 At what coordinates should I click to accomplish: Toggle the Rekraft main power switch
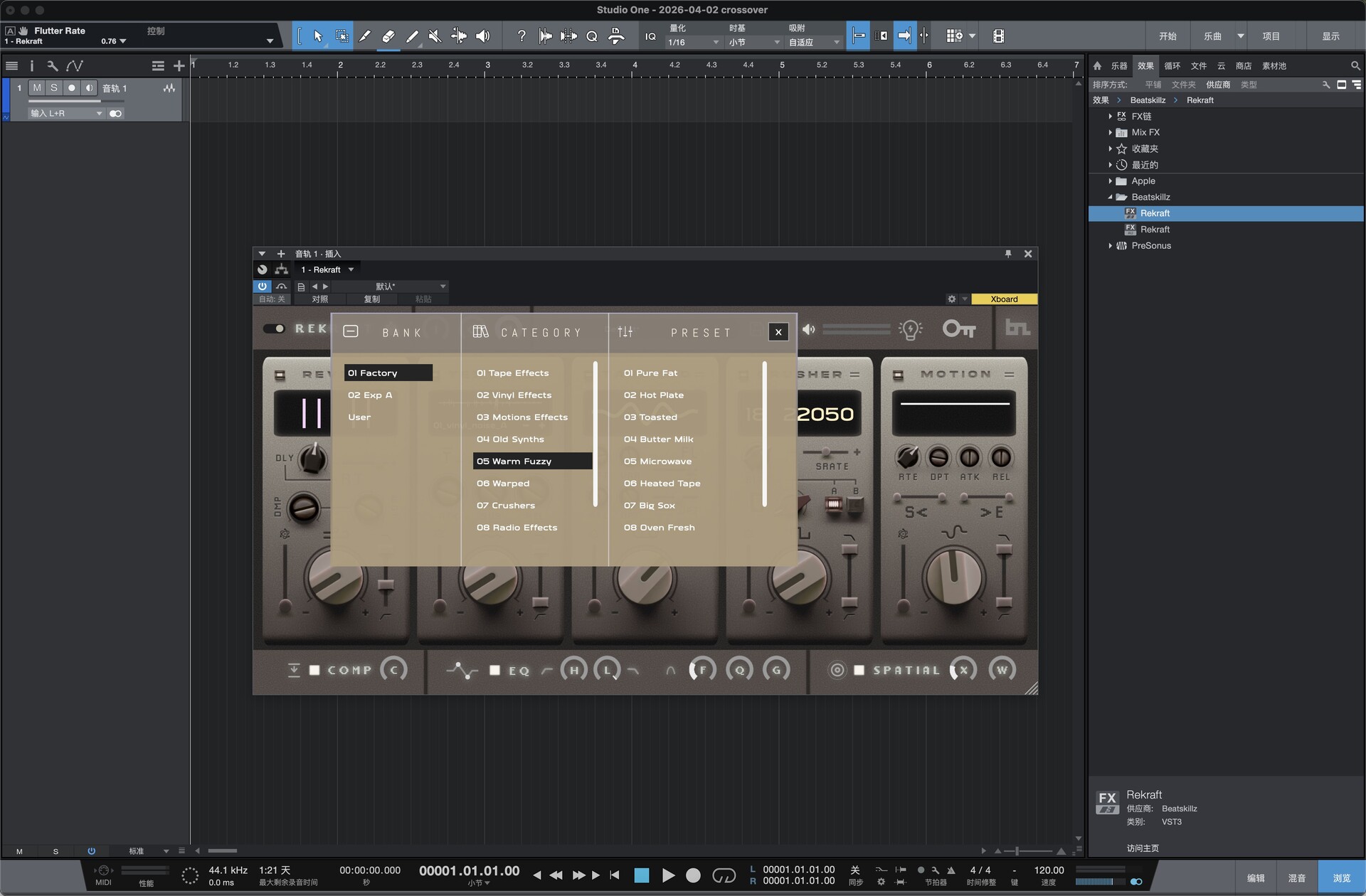click(274, 329)
